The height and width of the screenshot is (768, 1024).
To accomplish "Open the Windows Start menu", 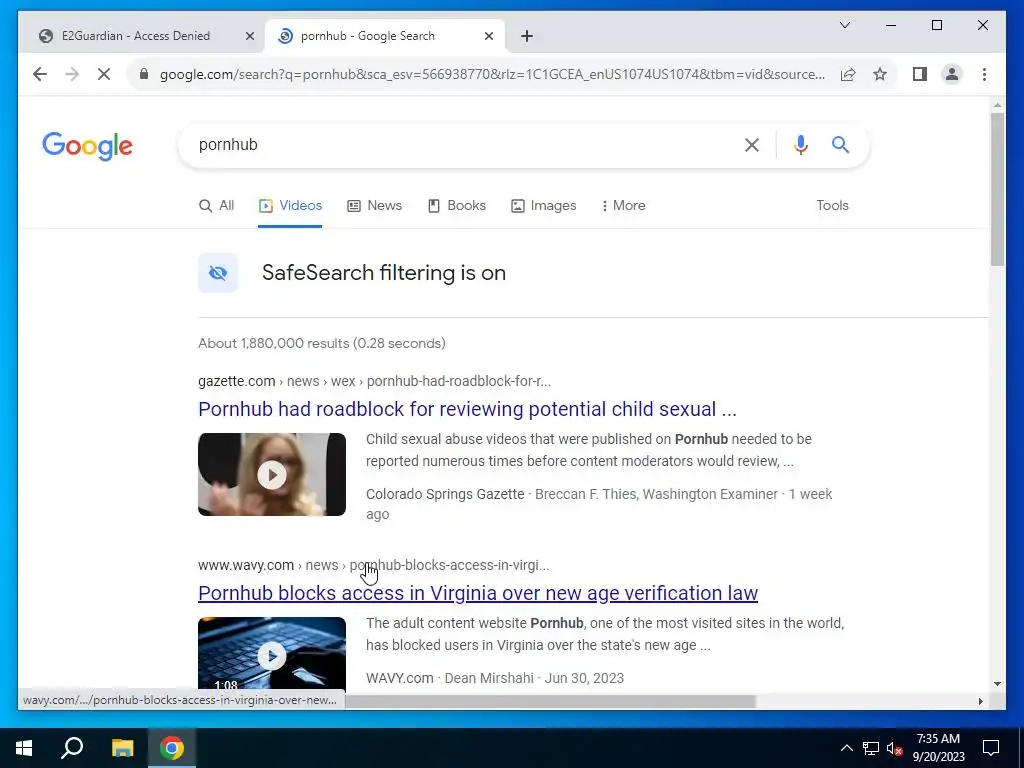I will pos(24,748).
